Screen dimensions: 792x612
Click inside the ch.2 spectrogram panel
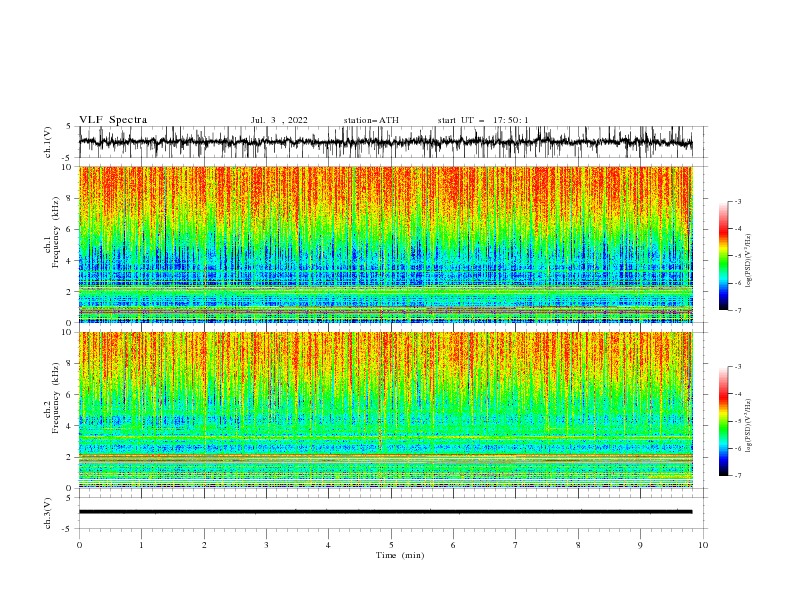point(385,410)
